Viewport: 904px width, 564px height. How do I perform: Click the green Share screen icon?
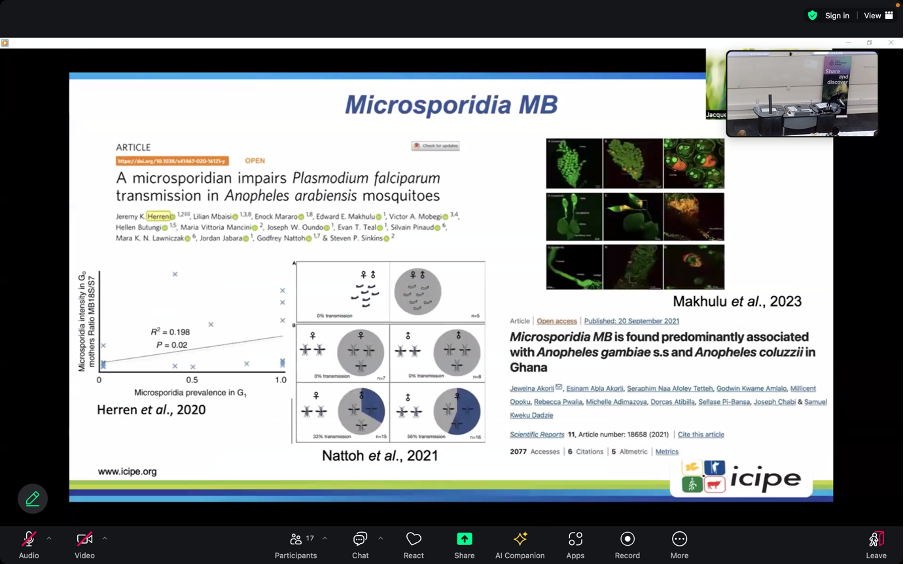coord(464,540)
